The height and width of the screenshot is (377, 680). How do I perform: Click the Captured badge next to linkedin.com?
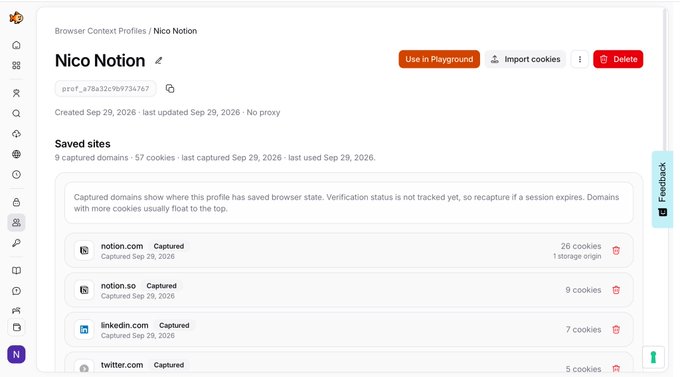pyautogui.click(x=174, y=325)
